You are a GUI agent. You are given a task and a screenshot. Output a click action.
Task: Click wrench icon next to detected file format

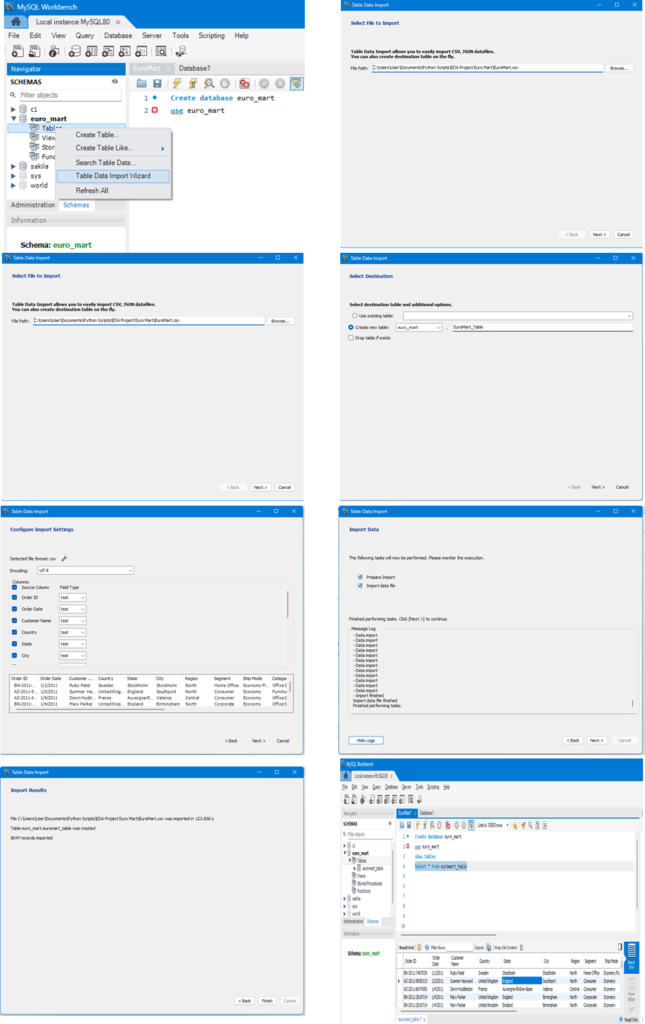pos(65,558)
